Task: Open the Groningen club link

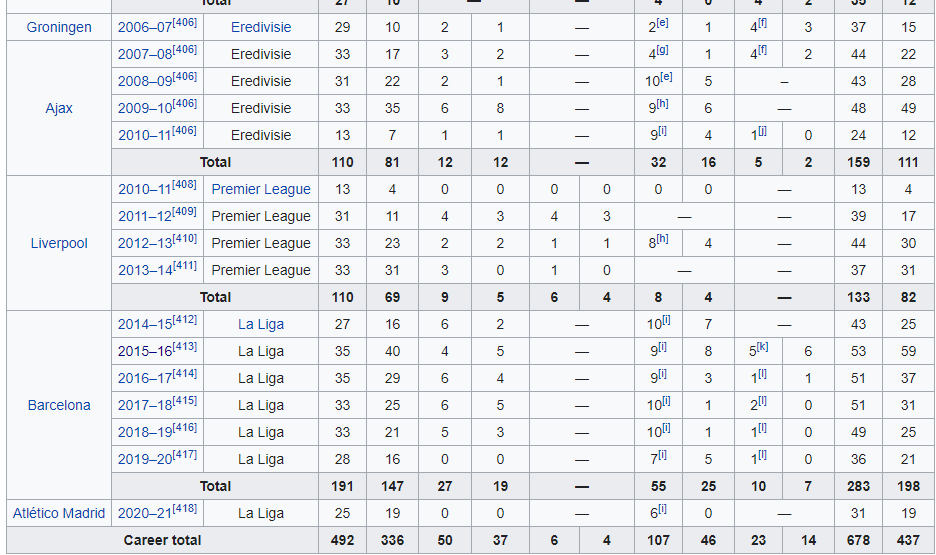Action: coord(59,27)
